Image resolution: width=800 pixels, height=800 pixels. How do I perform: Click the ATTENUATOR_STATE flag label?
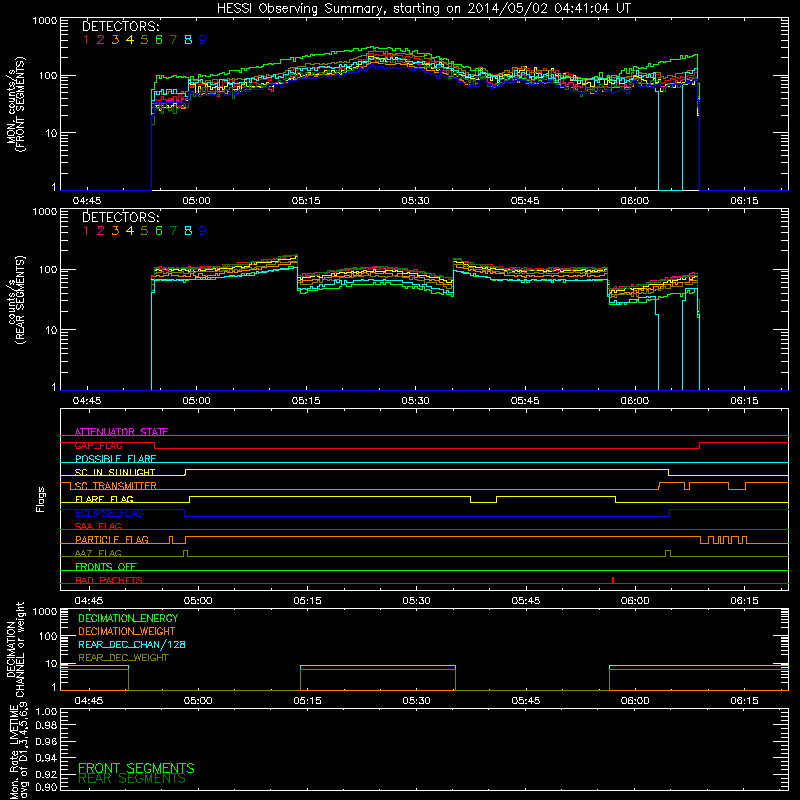click(x=121, y=432)
